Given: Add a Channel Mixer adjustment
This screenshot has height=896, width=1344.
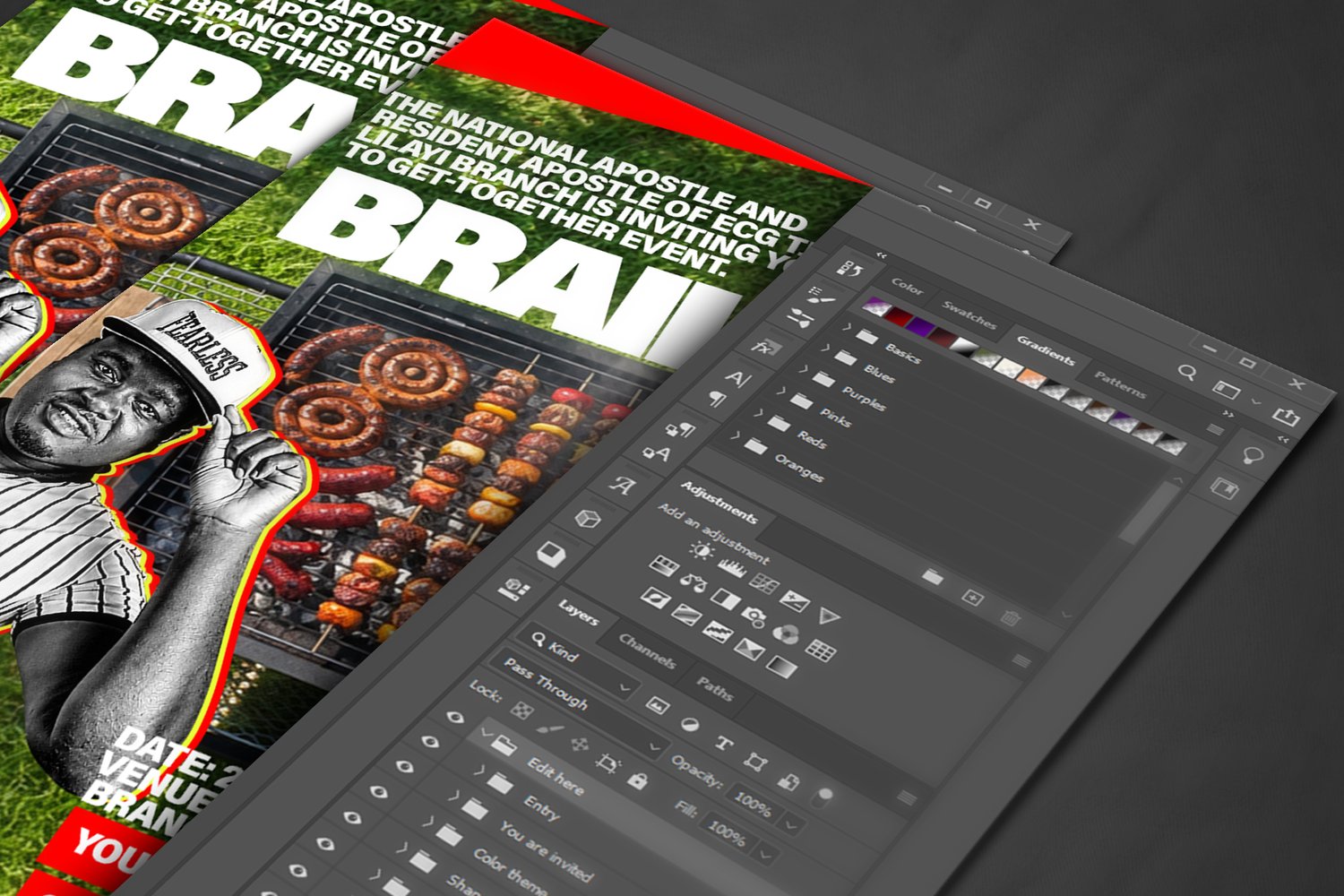Looking at the screenshot, I should pos(786,634).
